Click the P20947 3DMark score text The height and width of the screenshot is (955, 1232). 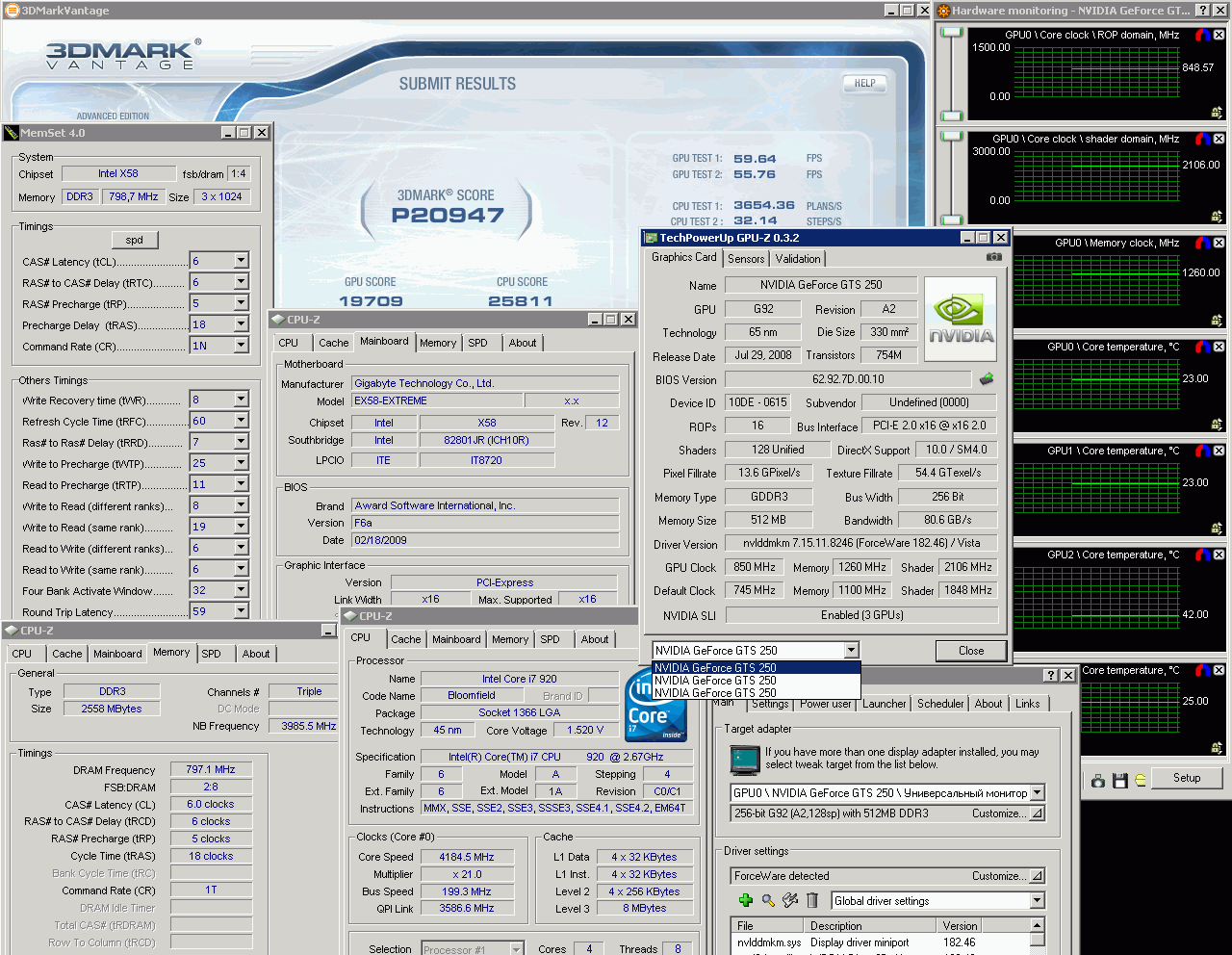coord(448,216)
